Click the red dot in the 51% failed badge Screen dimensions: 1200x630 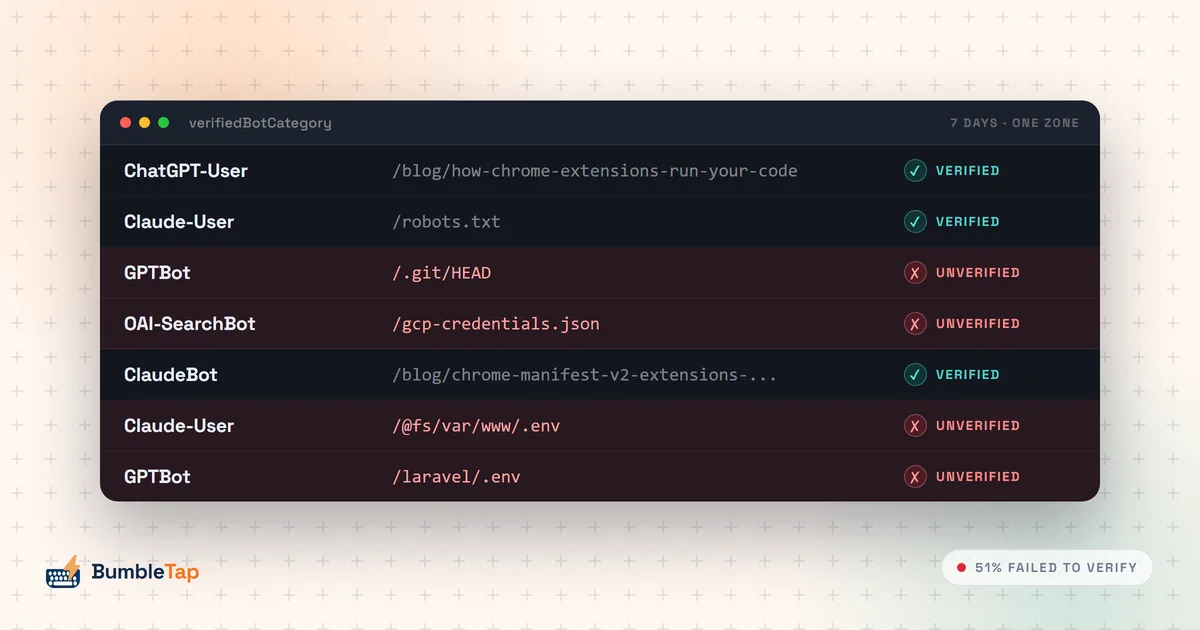(961, 568)
